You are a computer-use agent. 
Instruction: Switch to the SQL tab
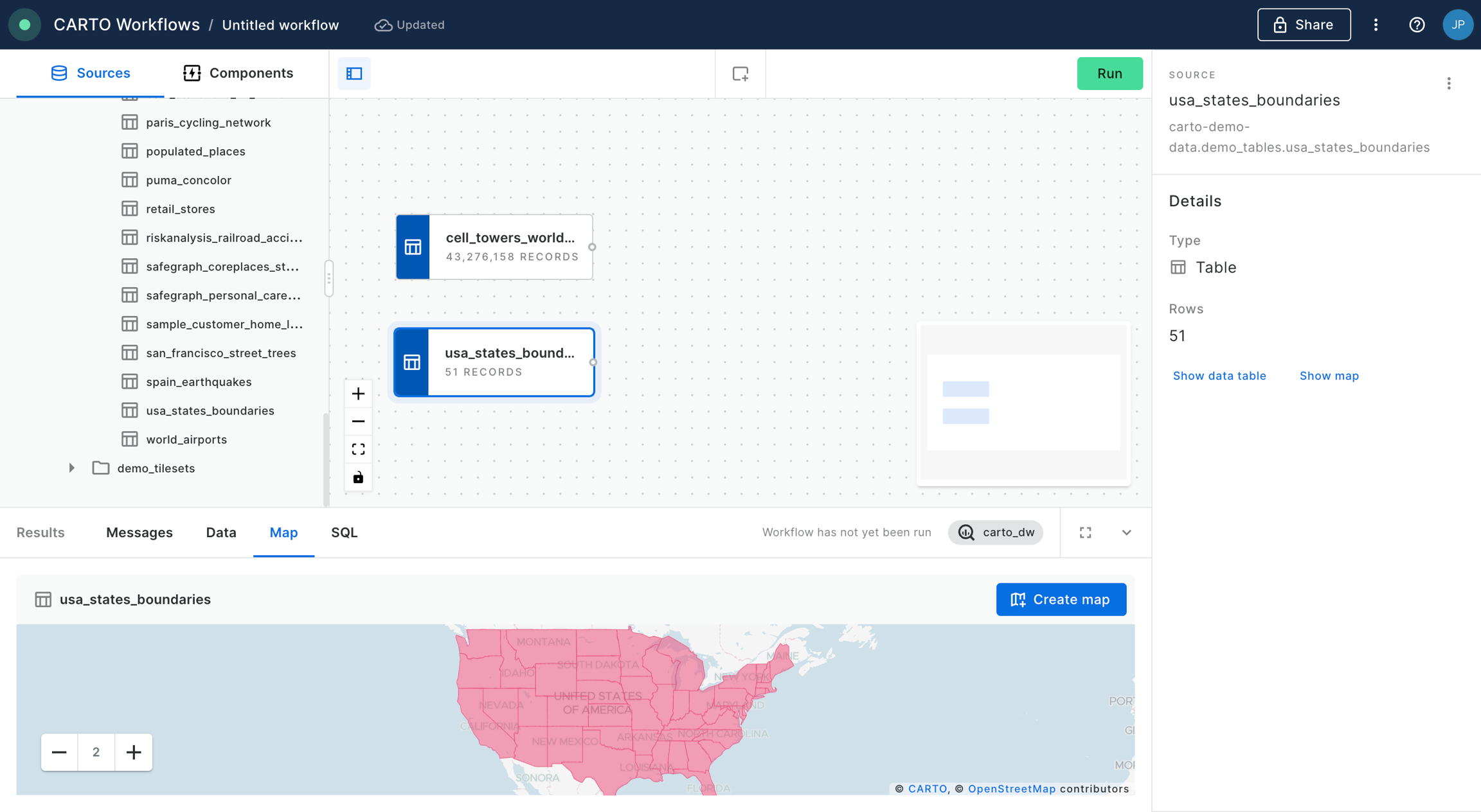344,533
